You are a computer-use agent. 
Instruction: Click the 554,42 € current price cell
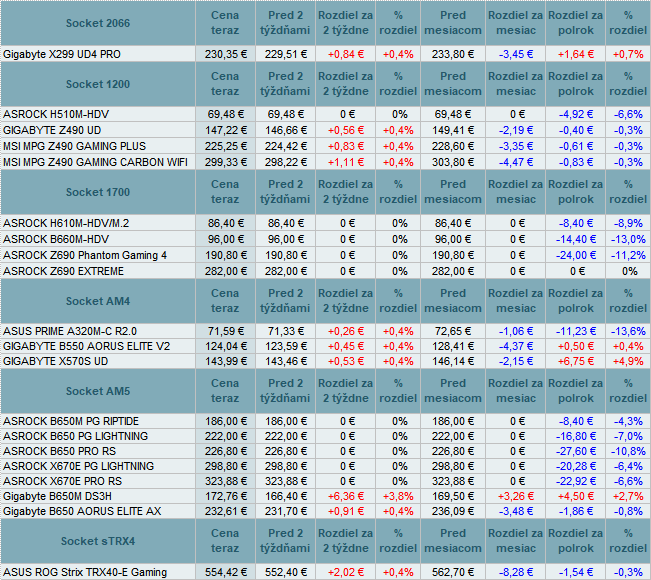[x=225, y=572]
